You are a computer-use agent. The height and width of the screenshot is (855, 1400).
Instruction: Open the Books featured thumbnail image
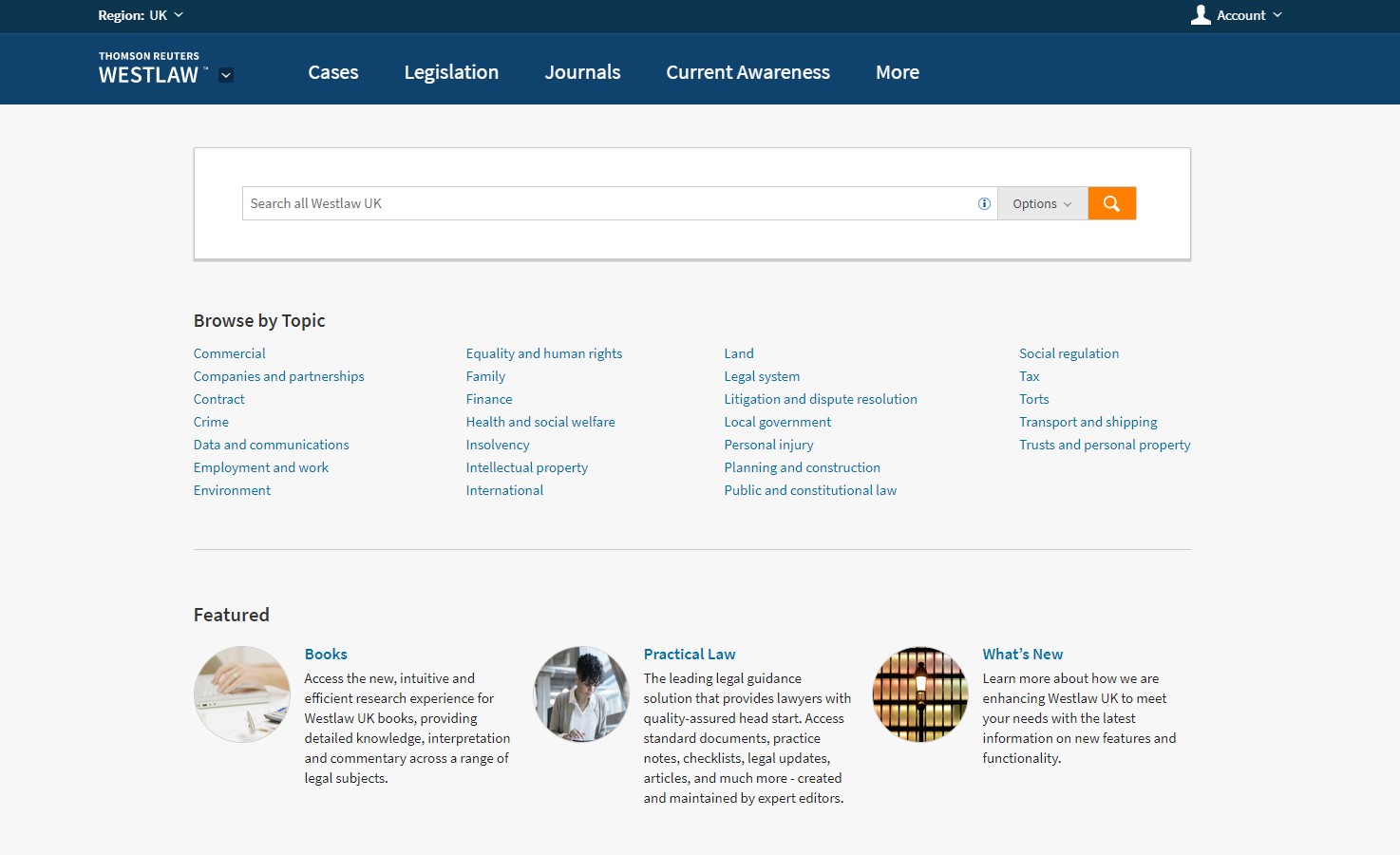(242, 694)
